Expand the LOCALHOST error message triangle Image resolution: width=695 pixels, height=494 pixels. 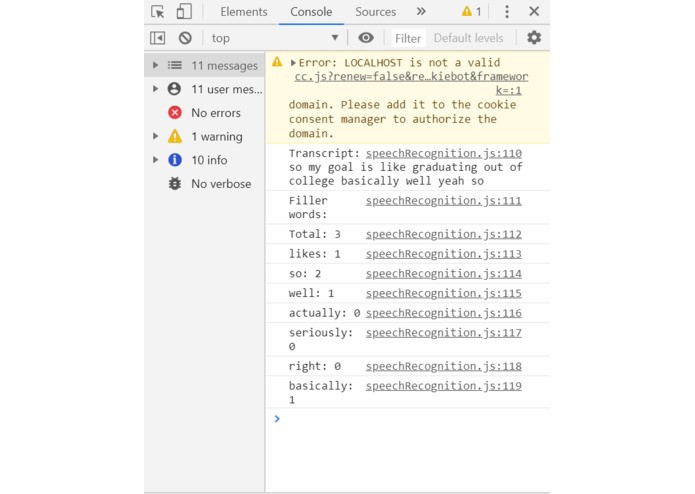click(x=293, y=63)
